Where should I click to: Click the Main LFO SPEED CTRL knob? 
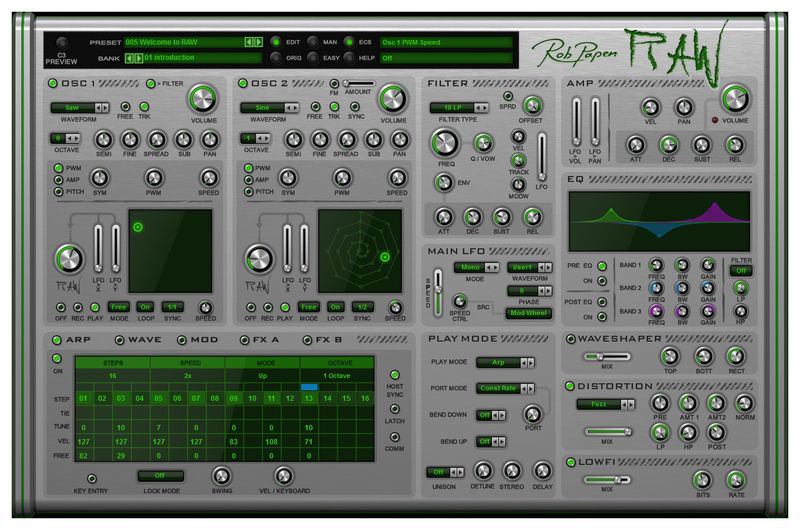point(459,300)
